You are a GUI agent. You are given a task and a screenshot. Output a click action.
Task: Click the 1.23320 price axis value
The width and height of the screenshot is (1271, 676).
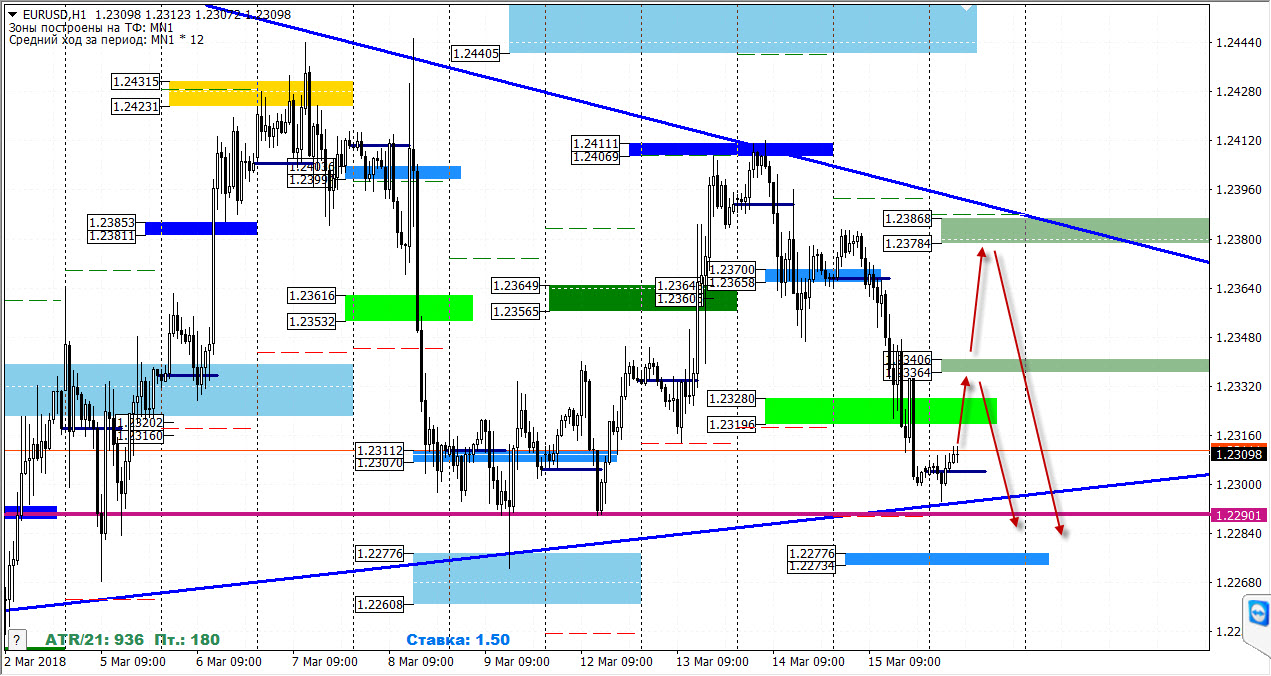tap(1238, 386)
